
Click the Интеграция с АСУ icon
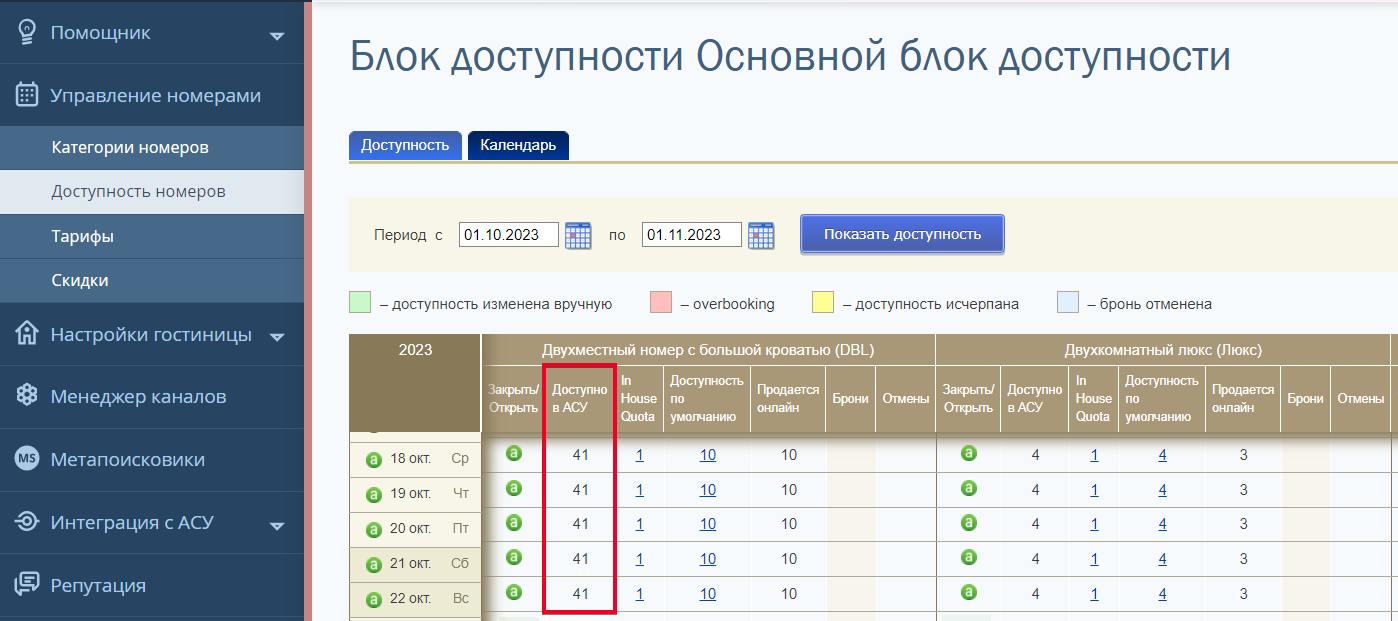point(27,522)
